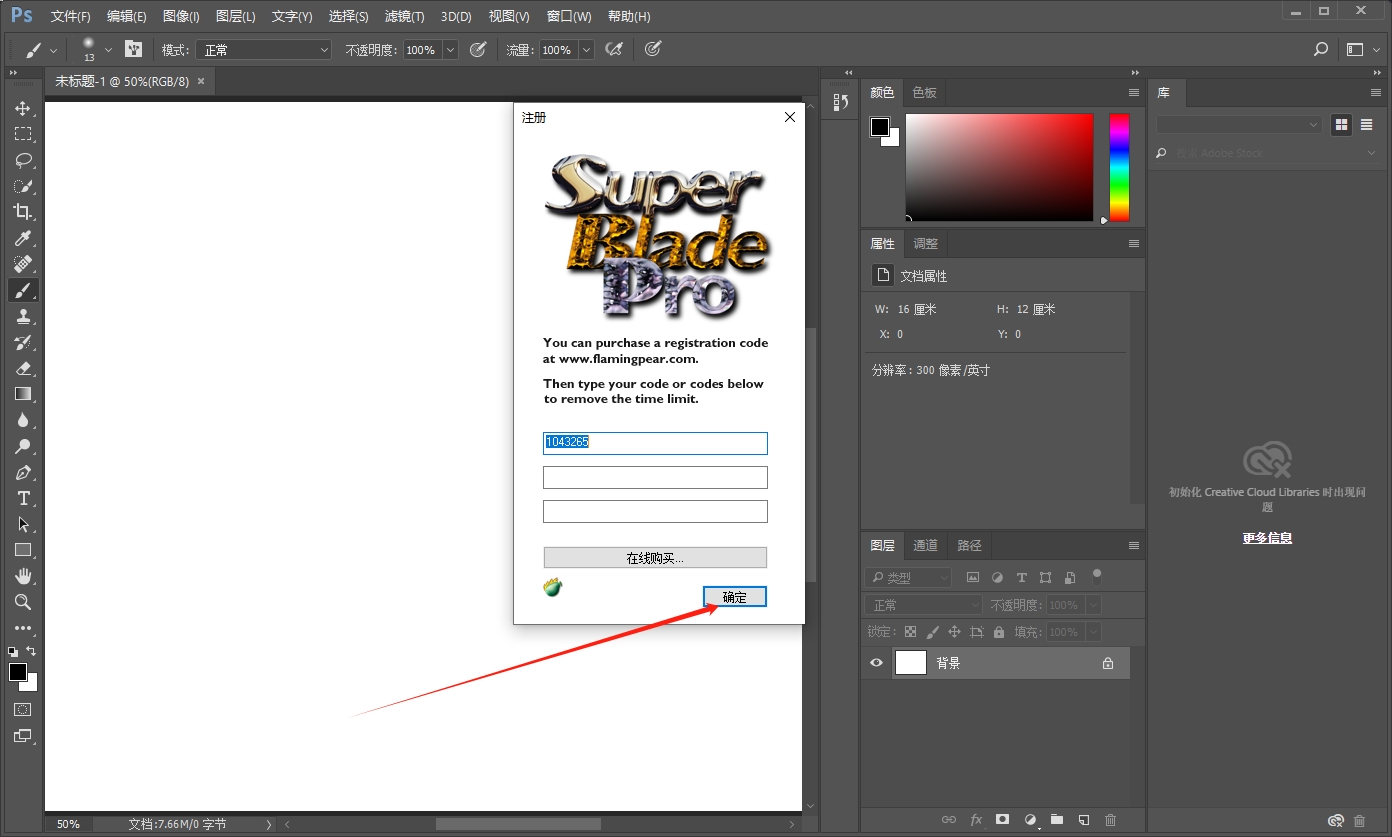1392x837 pixels.
Task: Open the brush opacity 不透明度 slider arrow
Action: [450, 49]
